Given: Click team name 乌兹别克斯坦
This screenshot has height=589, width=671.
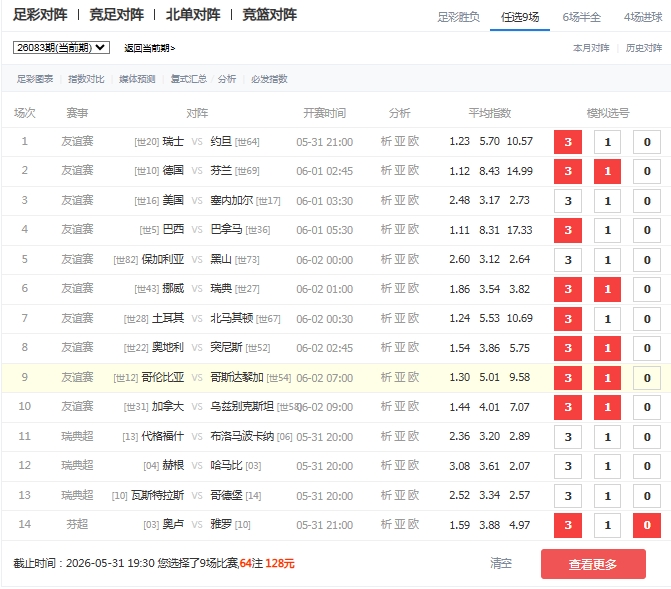Looking at the screenshot, I should point(242,407).
